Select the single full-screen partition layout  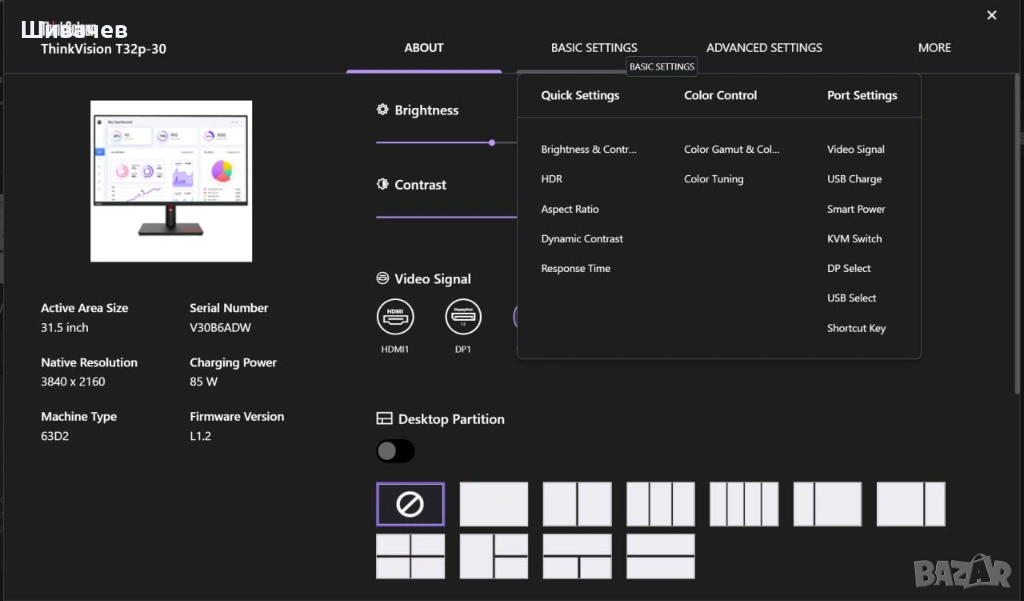pos(494,504)
